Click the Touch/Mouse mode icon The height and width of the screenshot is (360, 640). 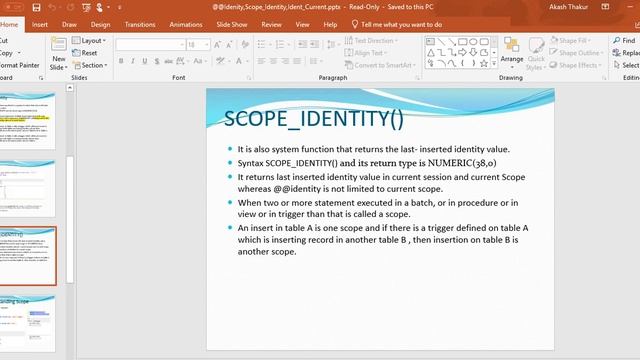click(x=100, y=7)
